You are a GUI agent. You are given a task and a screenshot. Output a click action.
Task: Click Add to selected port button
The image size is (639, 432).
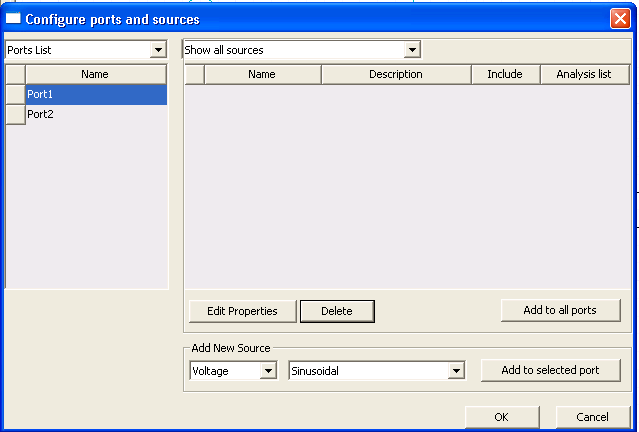pos(550,370)
